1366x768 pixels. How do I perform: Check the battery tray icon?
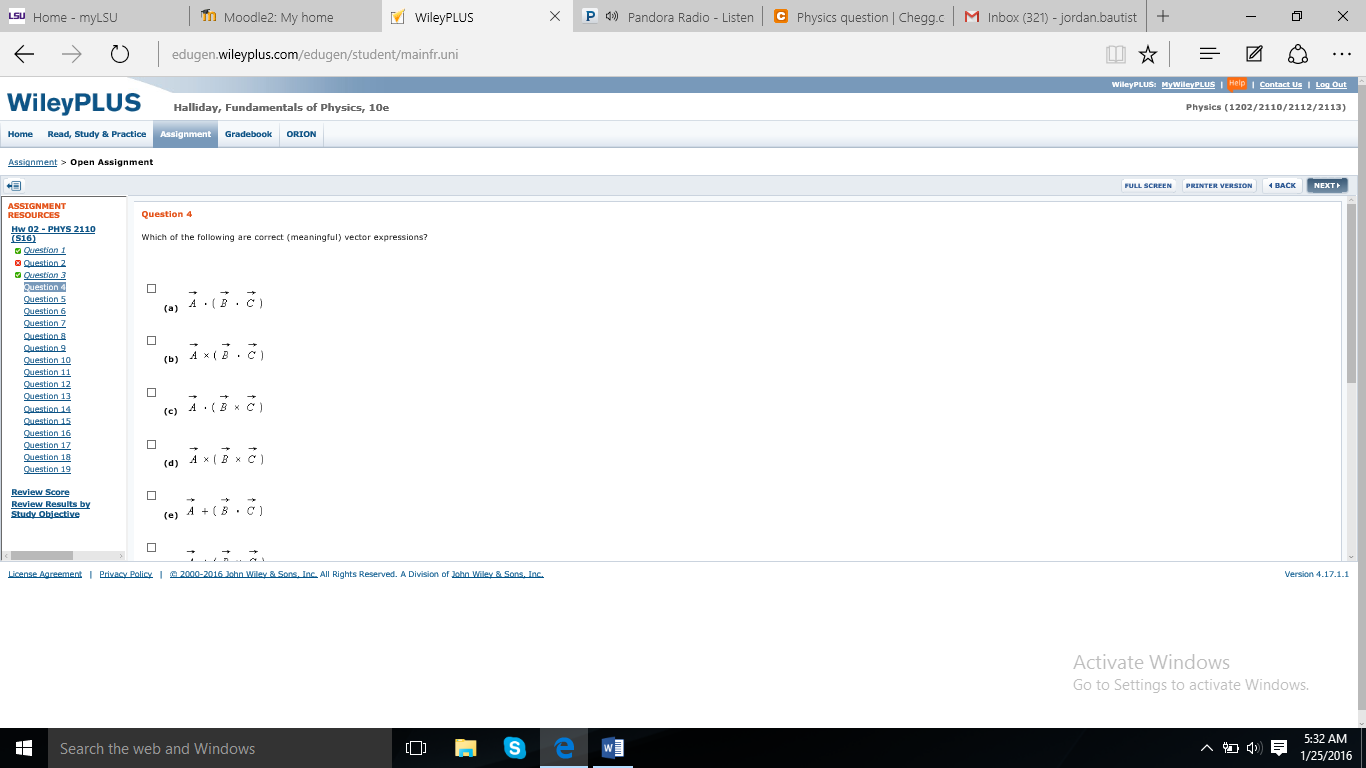[x=1231, y=748]
